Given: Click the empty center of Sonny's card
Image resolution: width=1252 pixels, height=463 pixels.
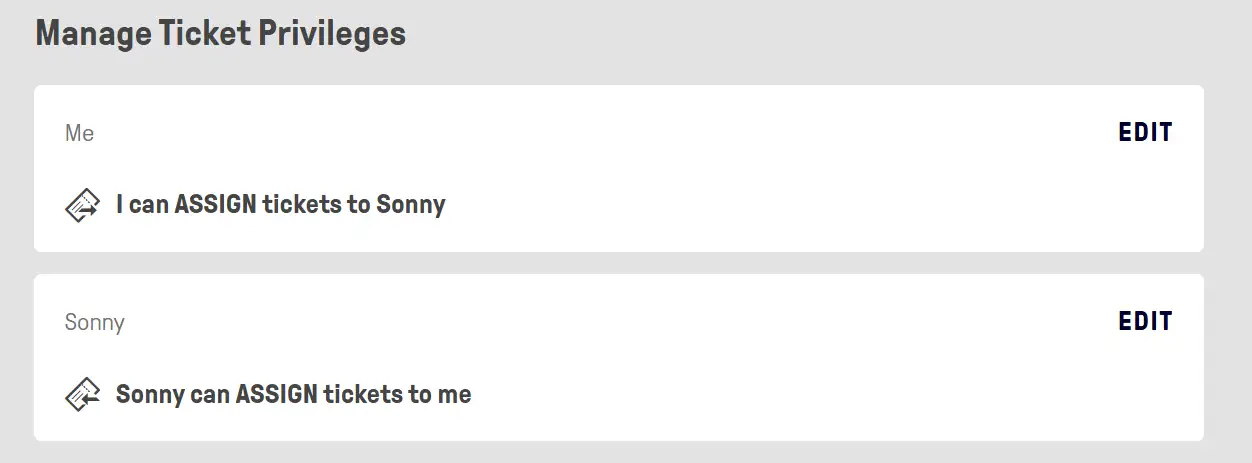Looking at the screenshot, I should click(700, 357).
